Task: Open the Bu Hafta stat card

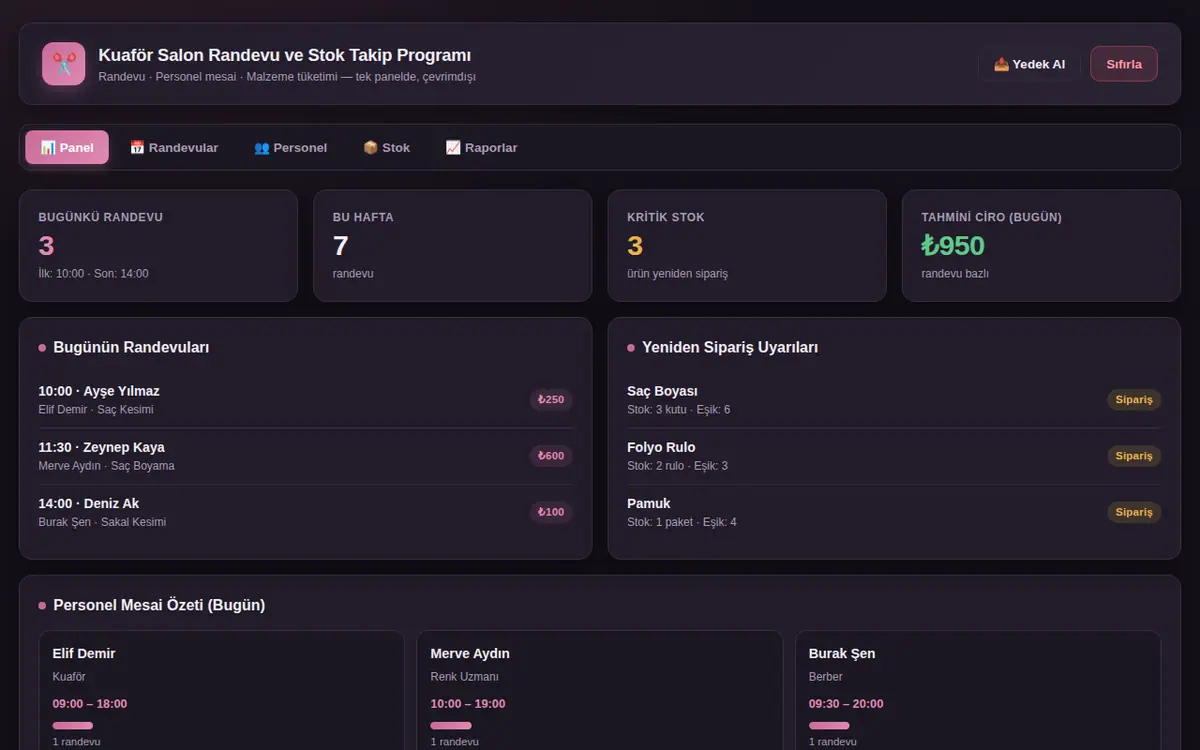Action: (x=453, y=246)
